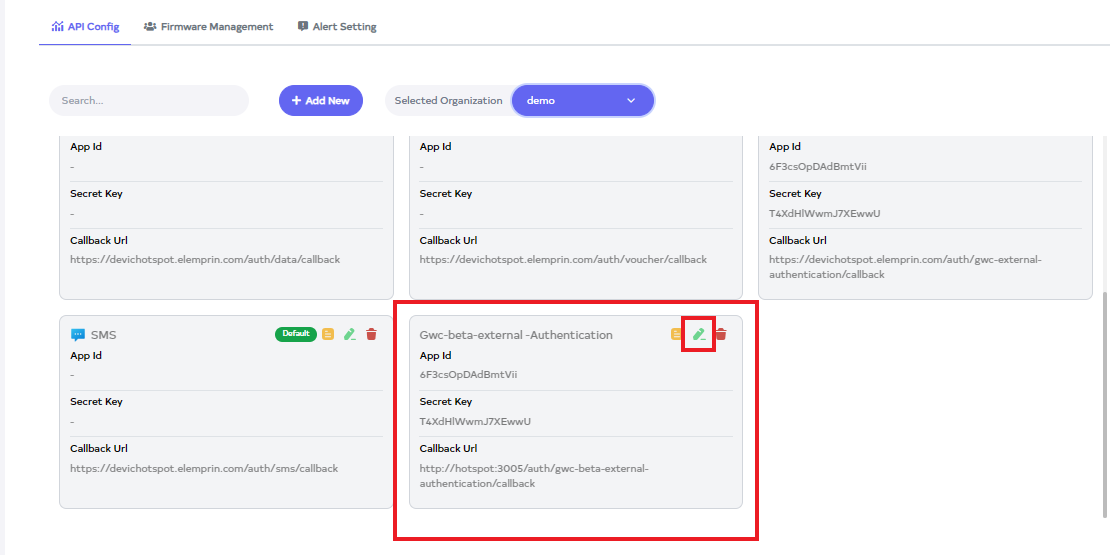Screen dimensions: 1110x555
Task: Click the SMS callback URL text
Action: (204, 468)
